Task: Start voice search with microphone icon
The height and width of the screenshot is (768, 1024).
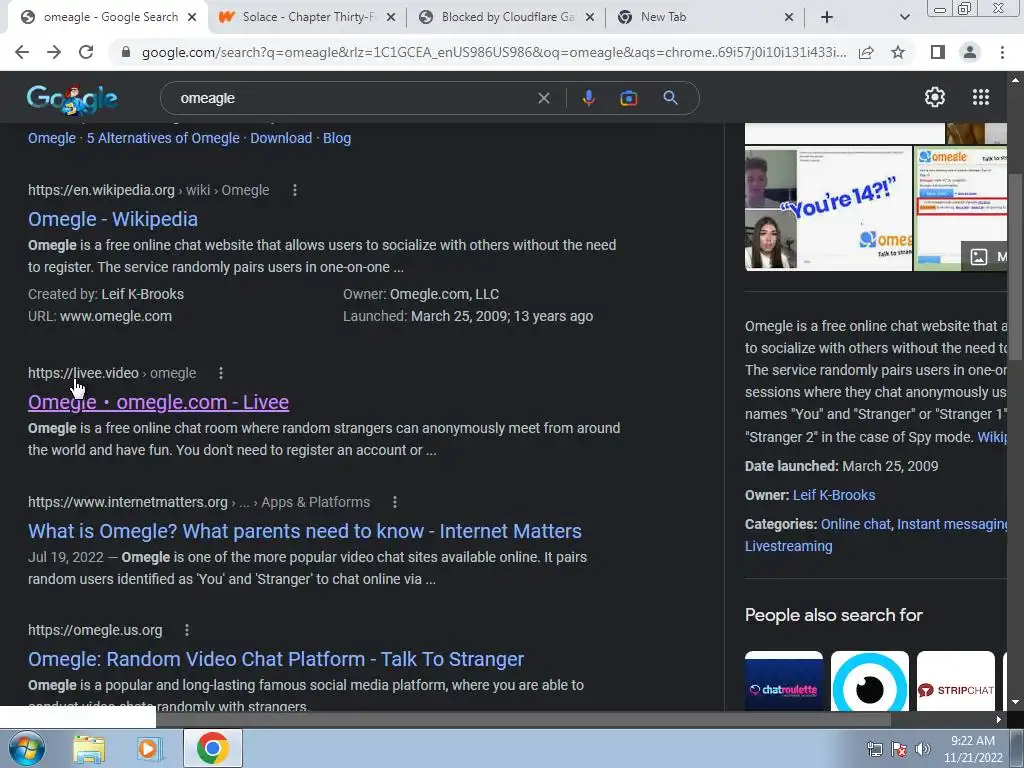Action: 588,98
